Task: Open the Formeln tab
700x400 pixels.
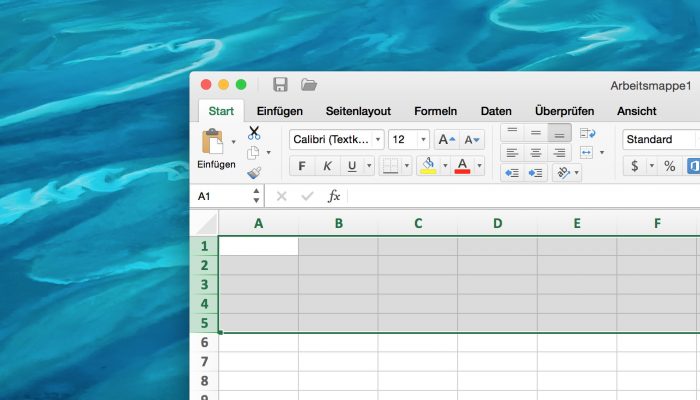Action: tap(435, 111)
